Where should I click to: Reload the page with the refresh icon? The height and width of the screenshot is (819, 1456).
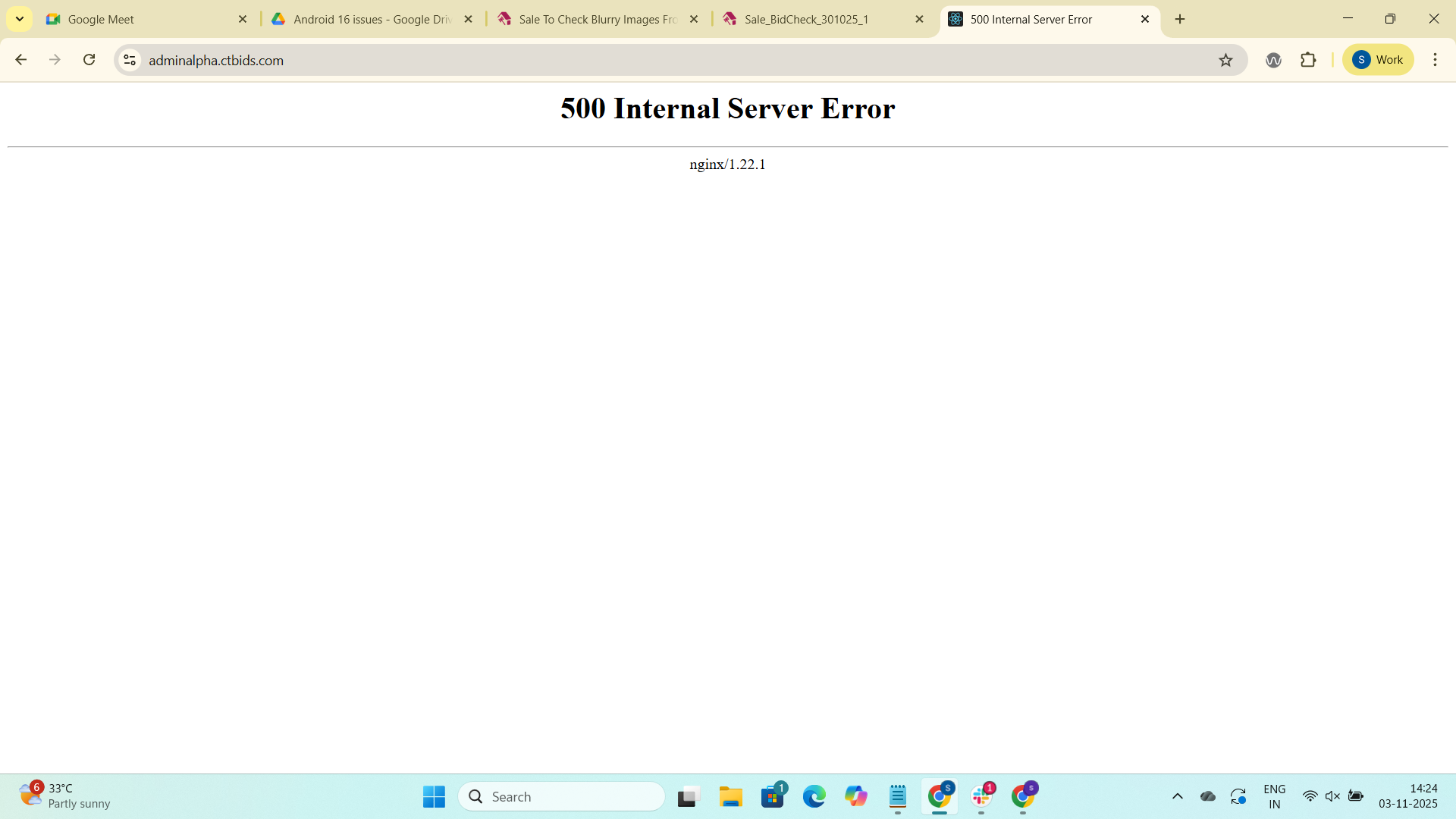tap(89, 60)
